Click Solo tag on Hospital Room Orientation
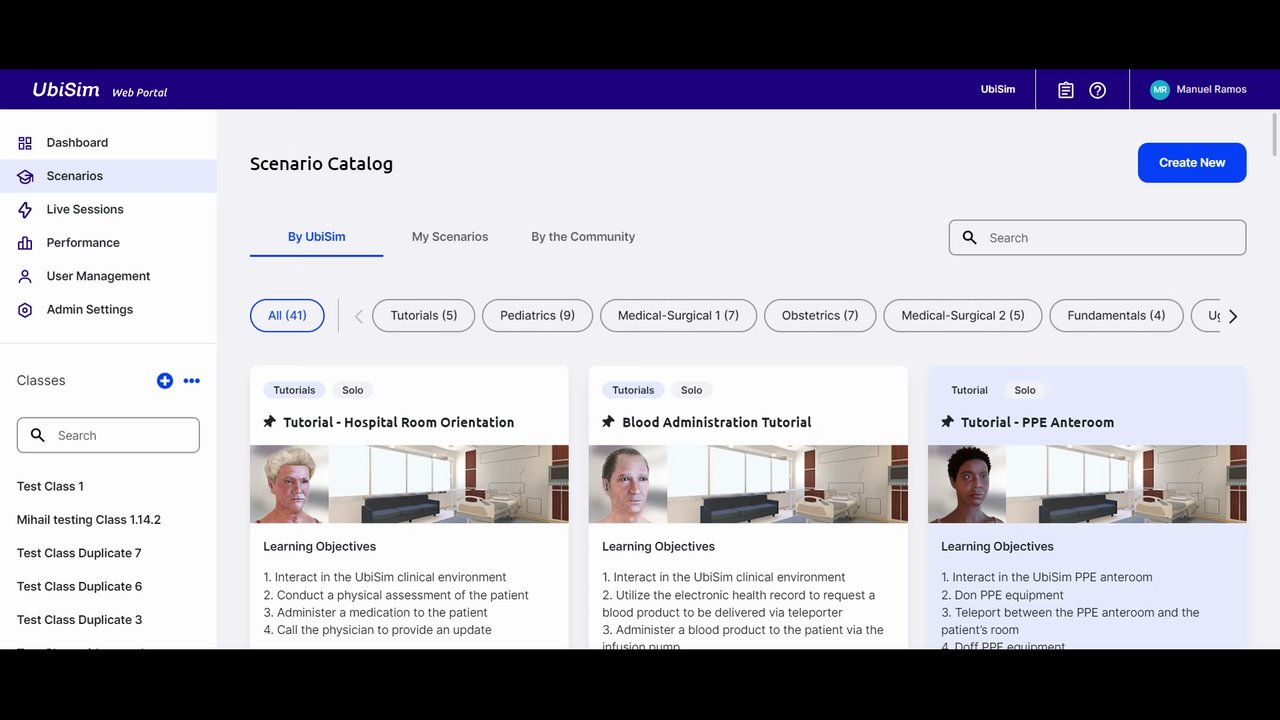 pyautogui.click(x=353, y=390)
